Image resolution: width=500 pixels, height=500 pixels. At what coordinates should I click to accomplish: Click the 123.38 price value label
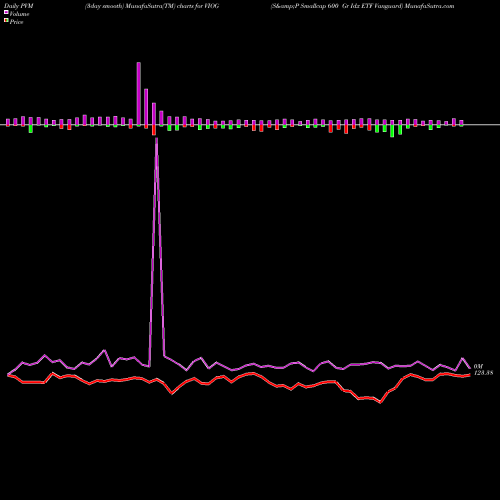click(x=483, y=373)
